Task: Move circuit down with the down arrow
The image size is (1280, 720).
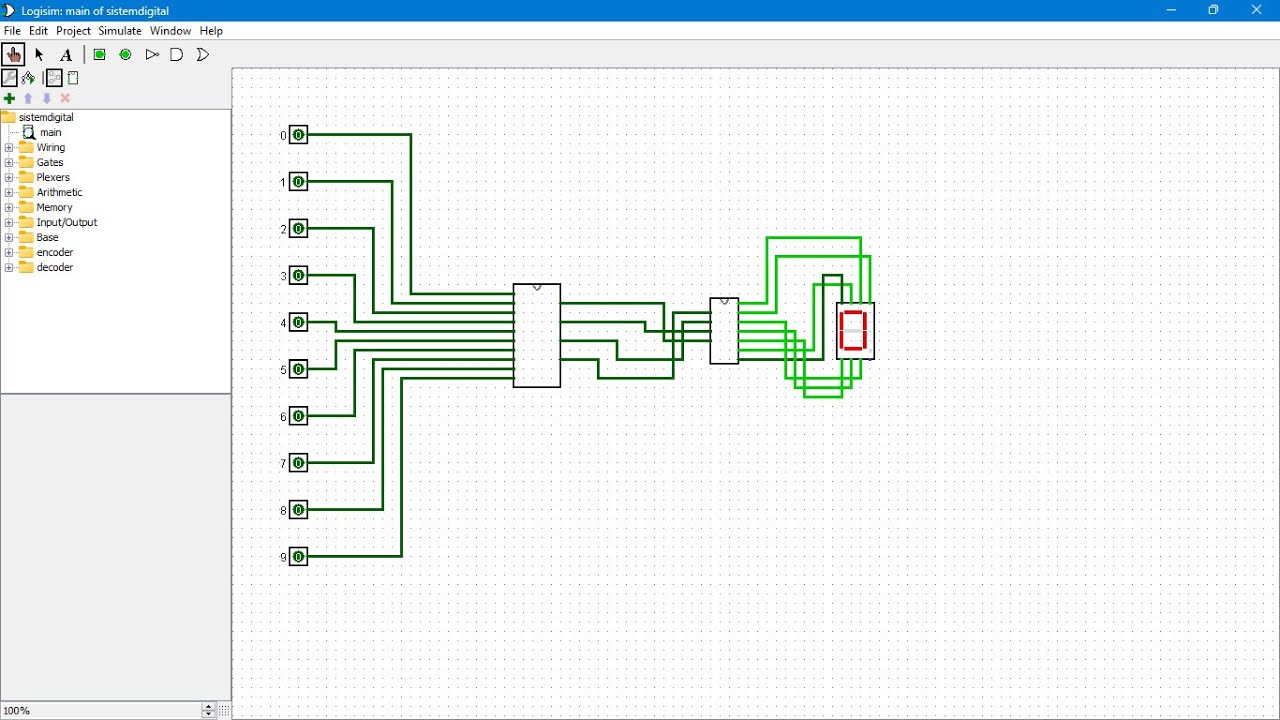Action: 47,98
